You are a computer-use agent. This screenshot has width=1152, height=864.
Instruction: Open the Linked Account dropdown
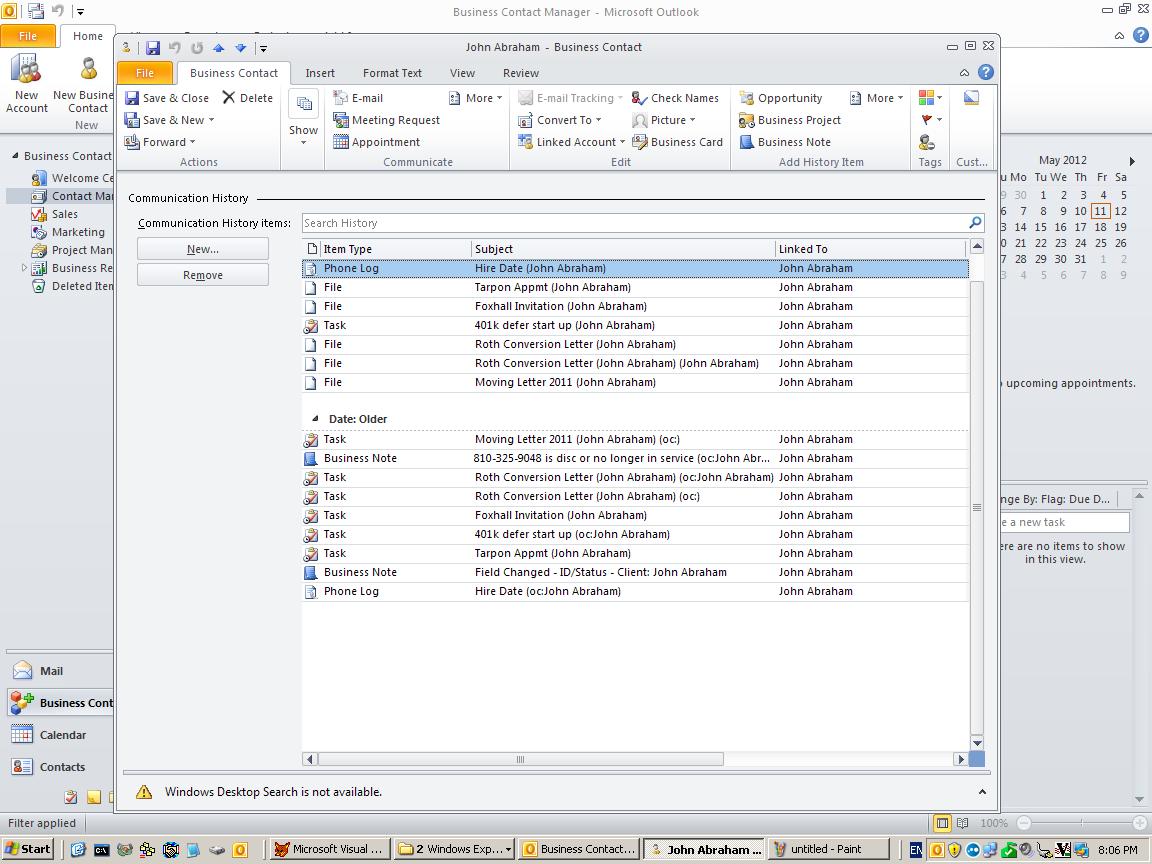(x=622, y=142)
